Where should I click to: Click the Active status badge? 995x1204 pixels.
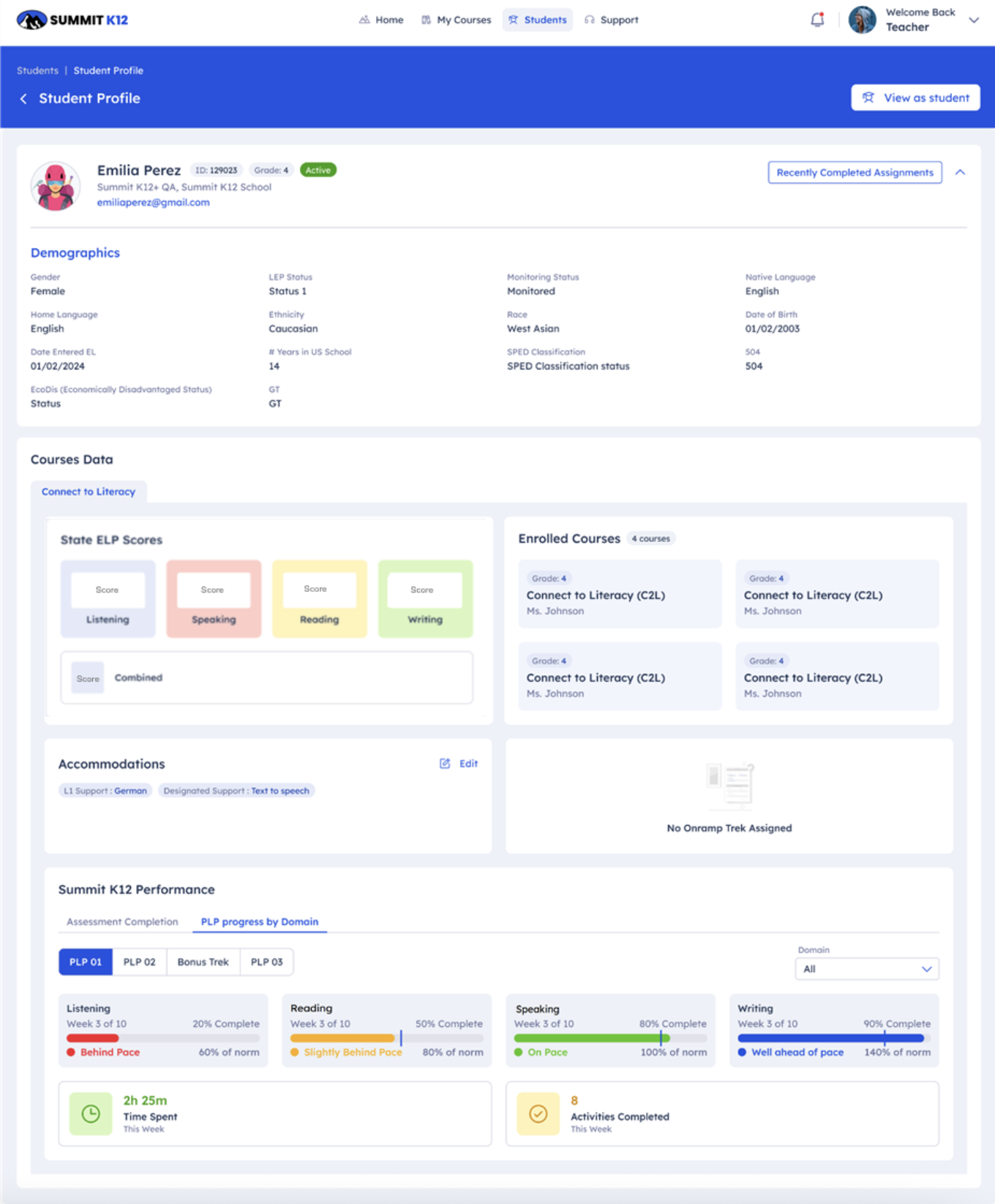318,170
